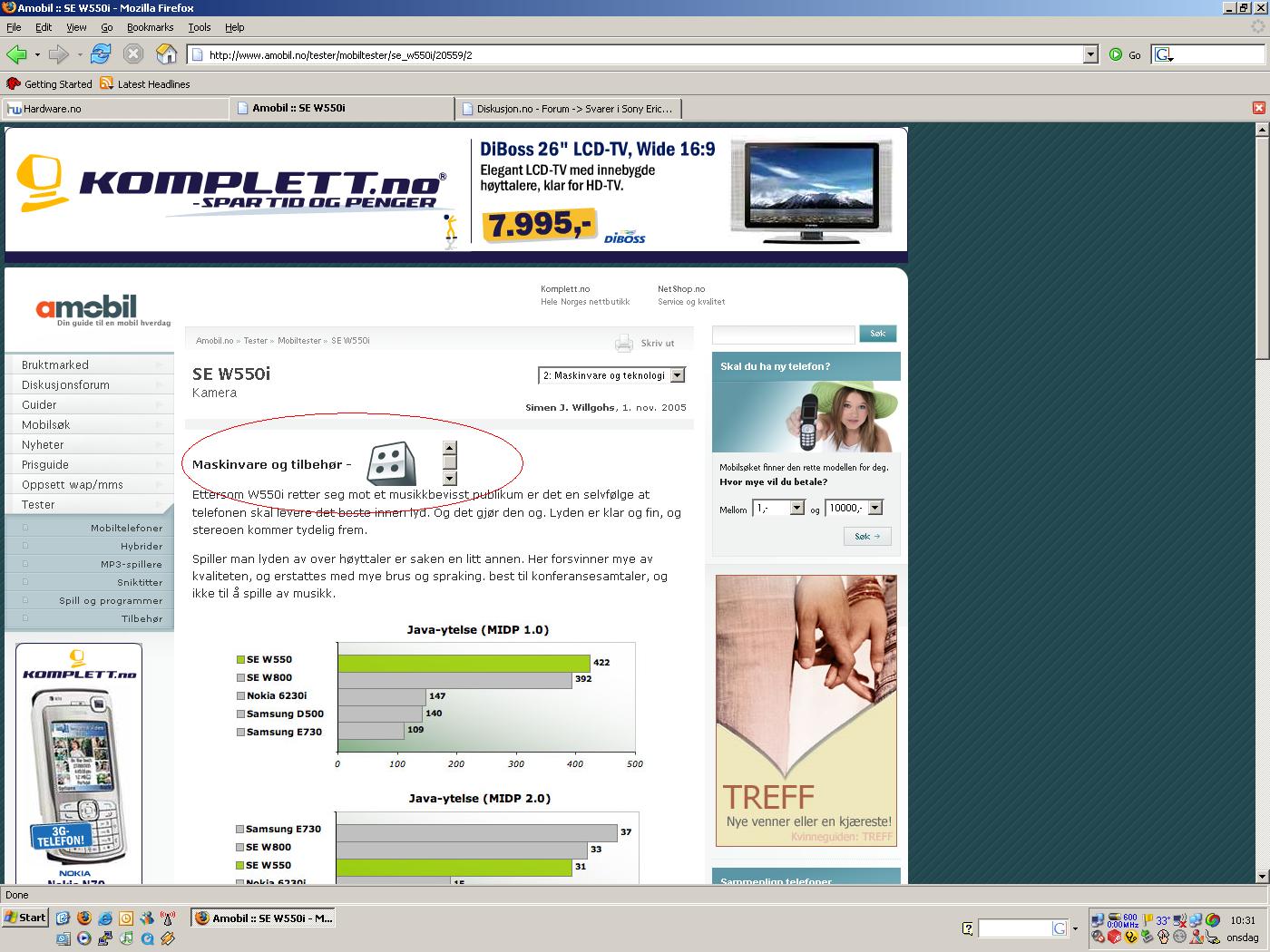The image size is (1270, 952).
Task: Click the Skriv ut printer icon
Action: pyautogui.click(x=623, y=343)
